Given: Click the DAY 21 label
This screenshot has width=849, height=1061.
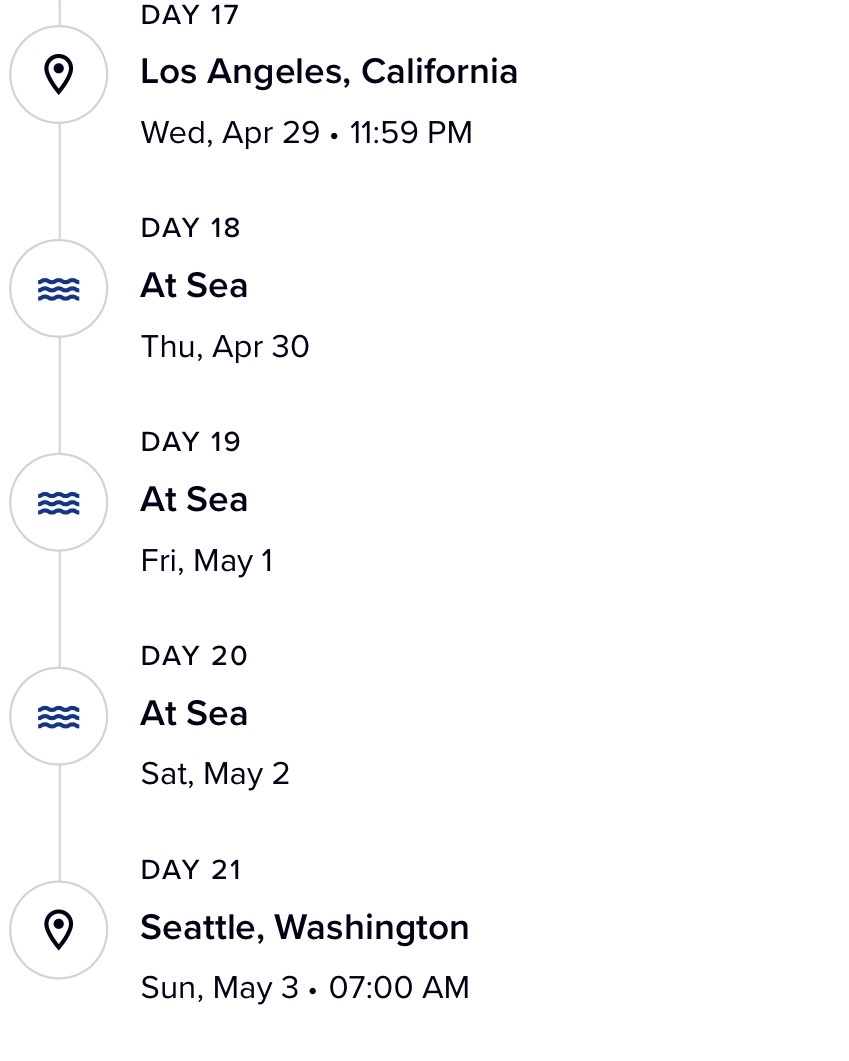Looking at the screenshot, I should pos(191,870).
